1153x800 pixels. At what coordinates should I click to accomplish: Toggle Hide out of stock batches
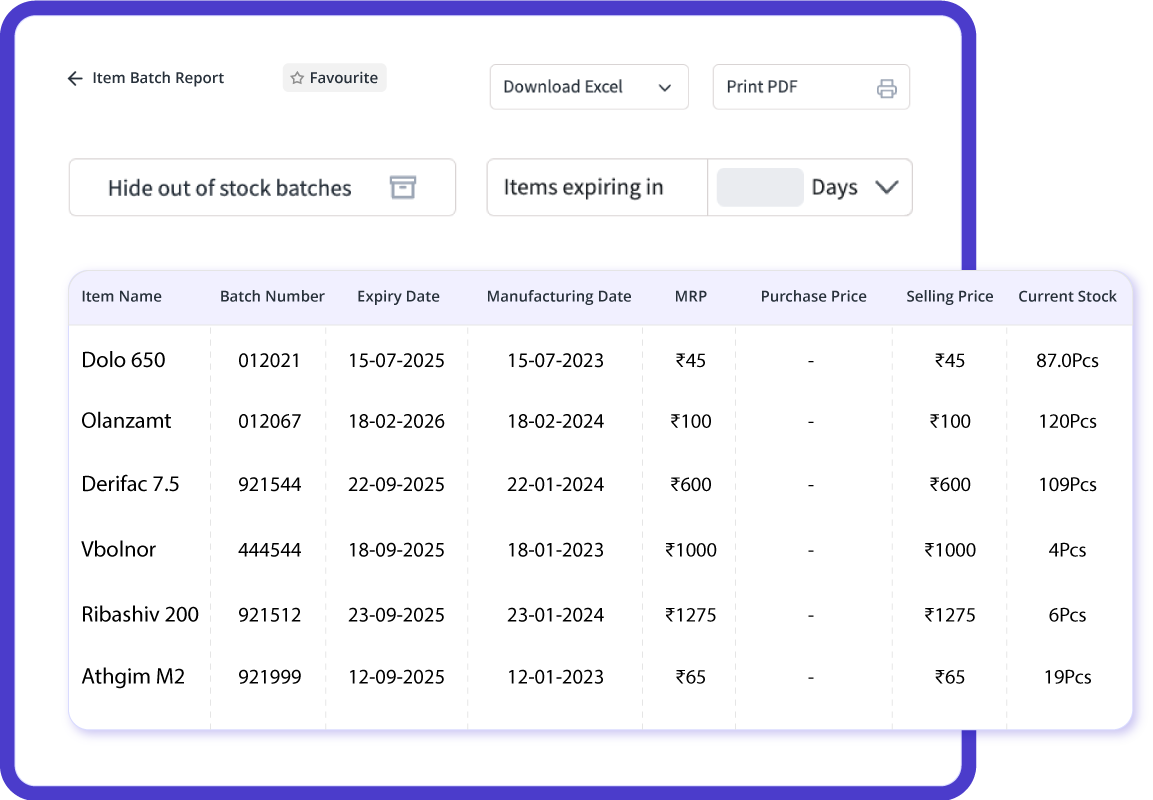[x=263, y=188]
